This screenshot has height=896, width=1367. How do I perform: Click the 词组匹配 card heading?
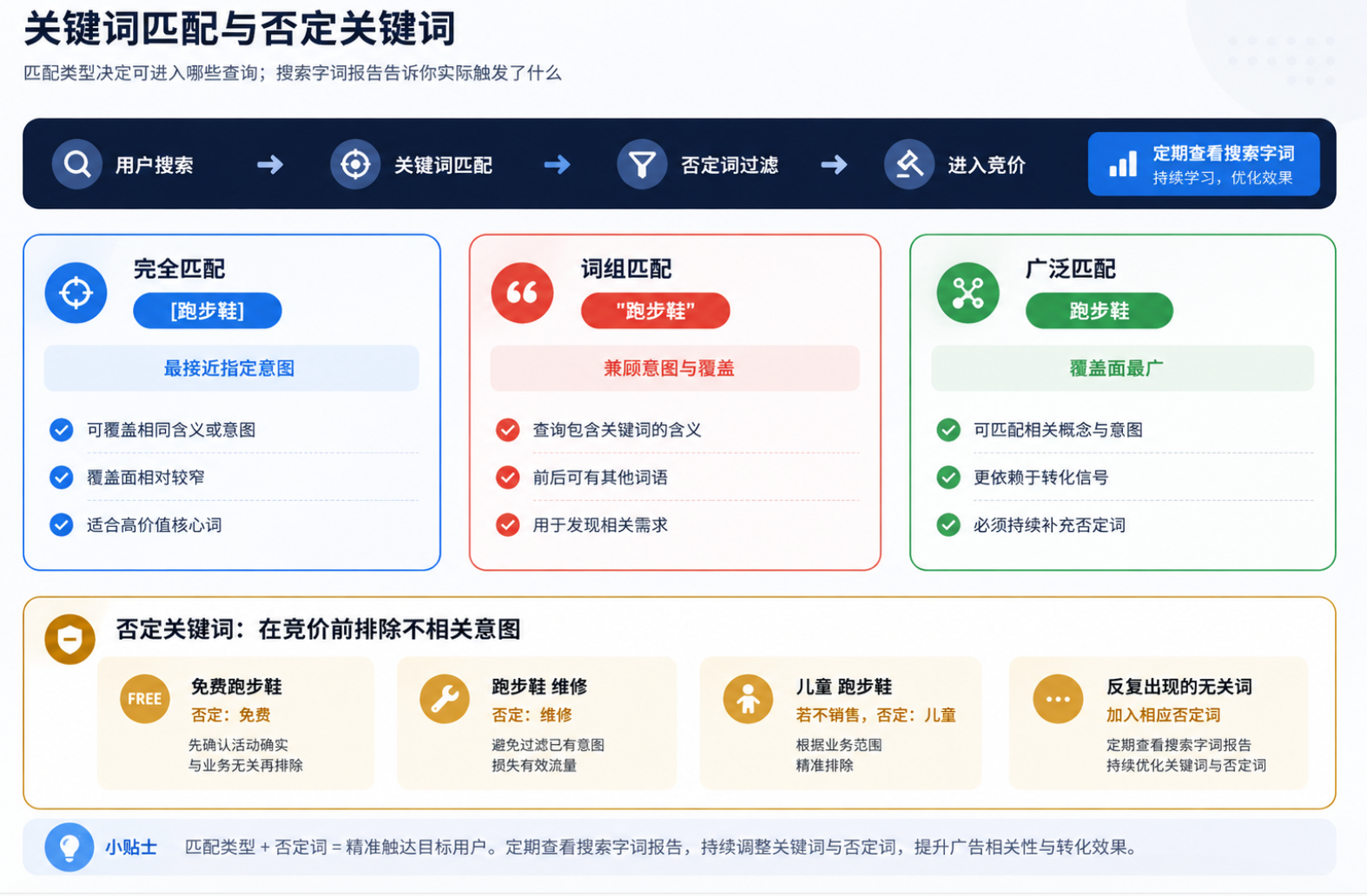click(x=626, y=269)
